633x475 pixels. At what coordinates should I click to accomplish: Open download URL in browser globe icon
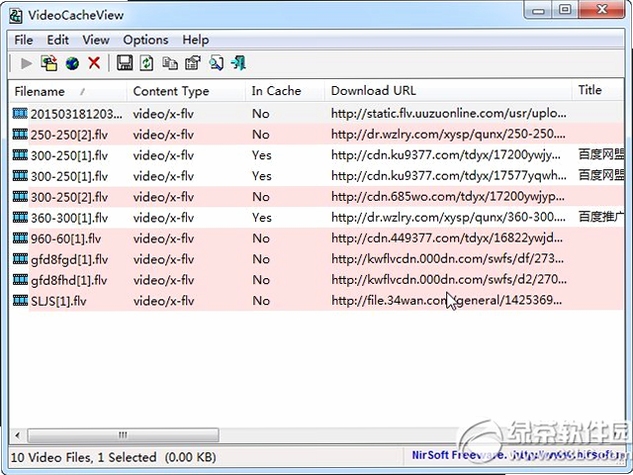72,63
